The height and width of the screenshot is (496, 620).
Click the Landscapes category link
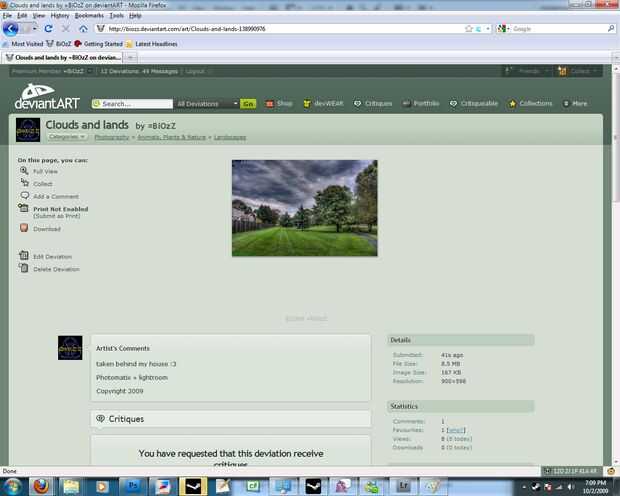point(230,137)
